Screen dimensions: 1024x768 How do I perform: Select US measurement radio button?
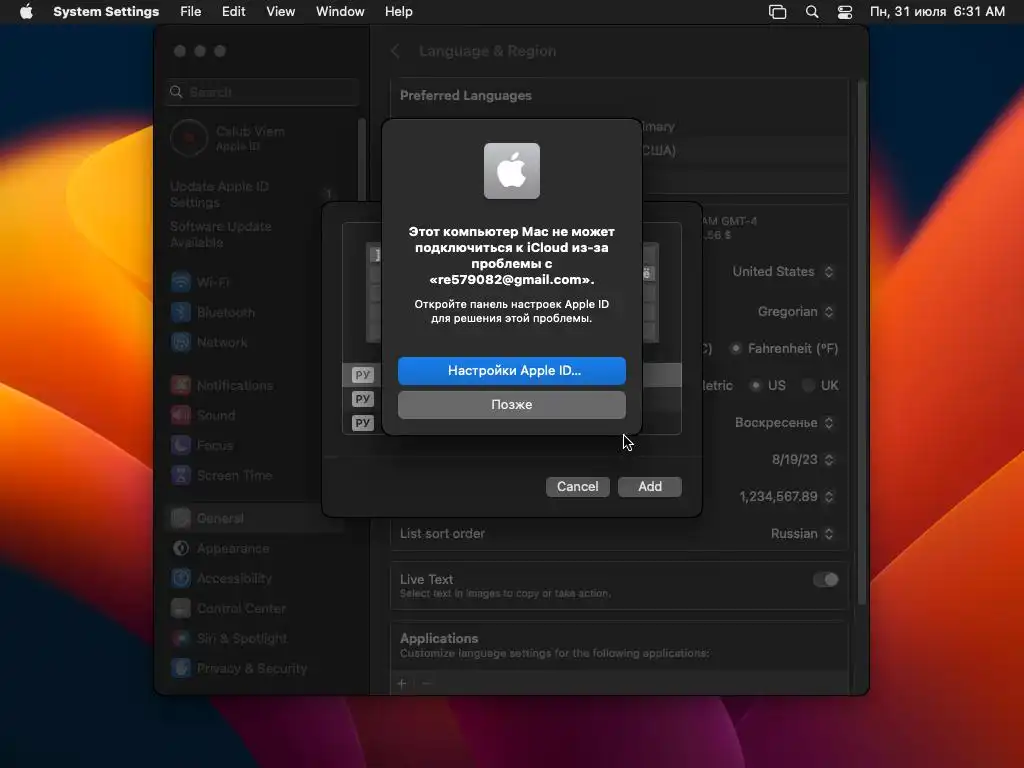(756, 385)
